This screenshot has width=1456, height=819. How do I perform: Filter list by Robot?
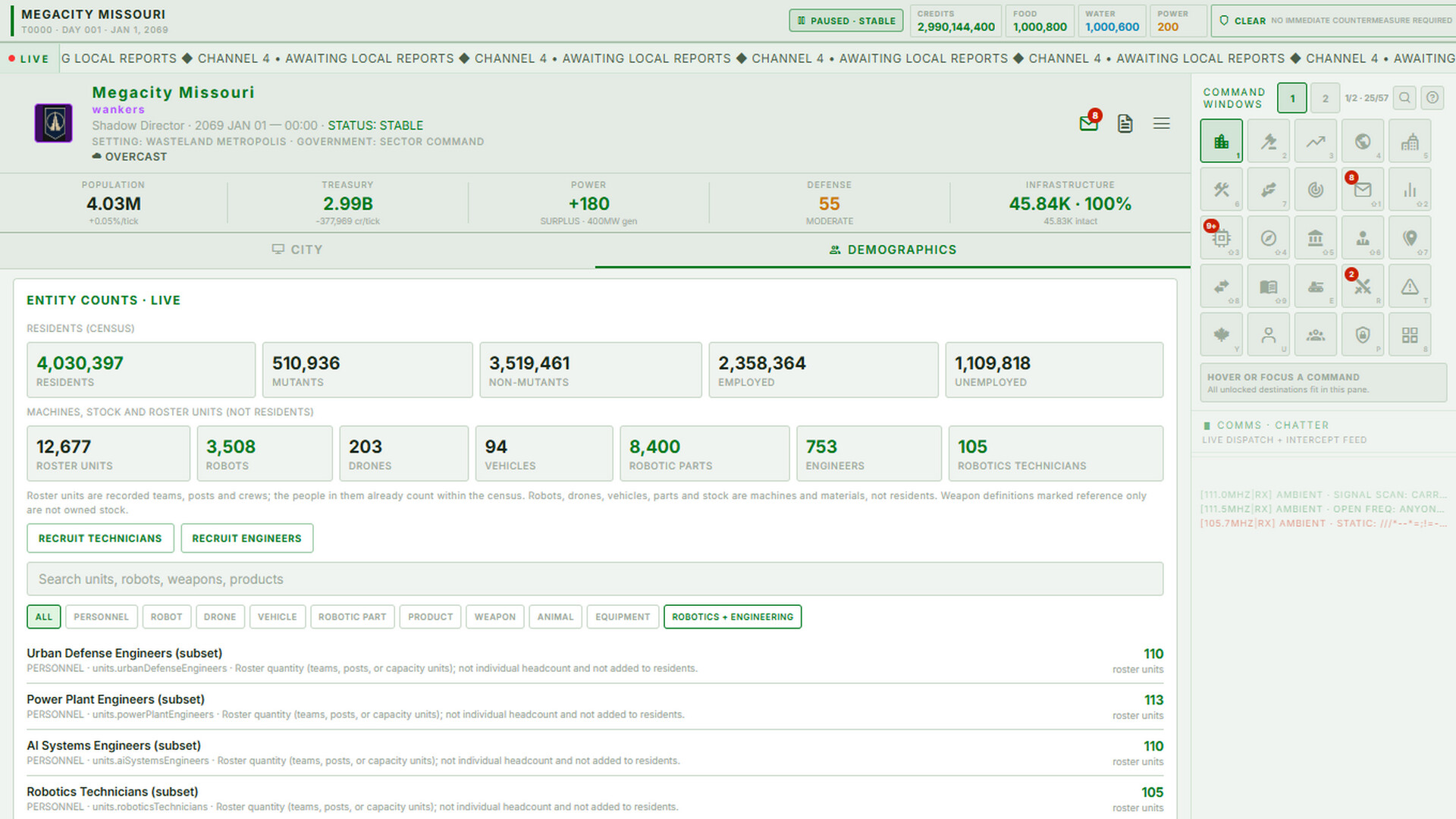[x=166, y=617]
